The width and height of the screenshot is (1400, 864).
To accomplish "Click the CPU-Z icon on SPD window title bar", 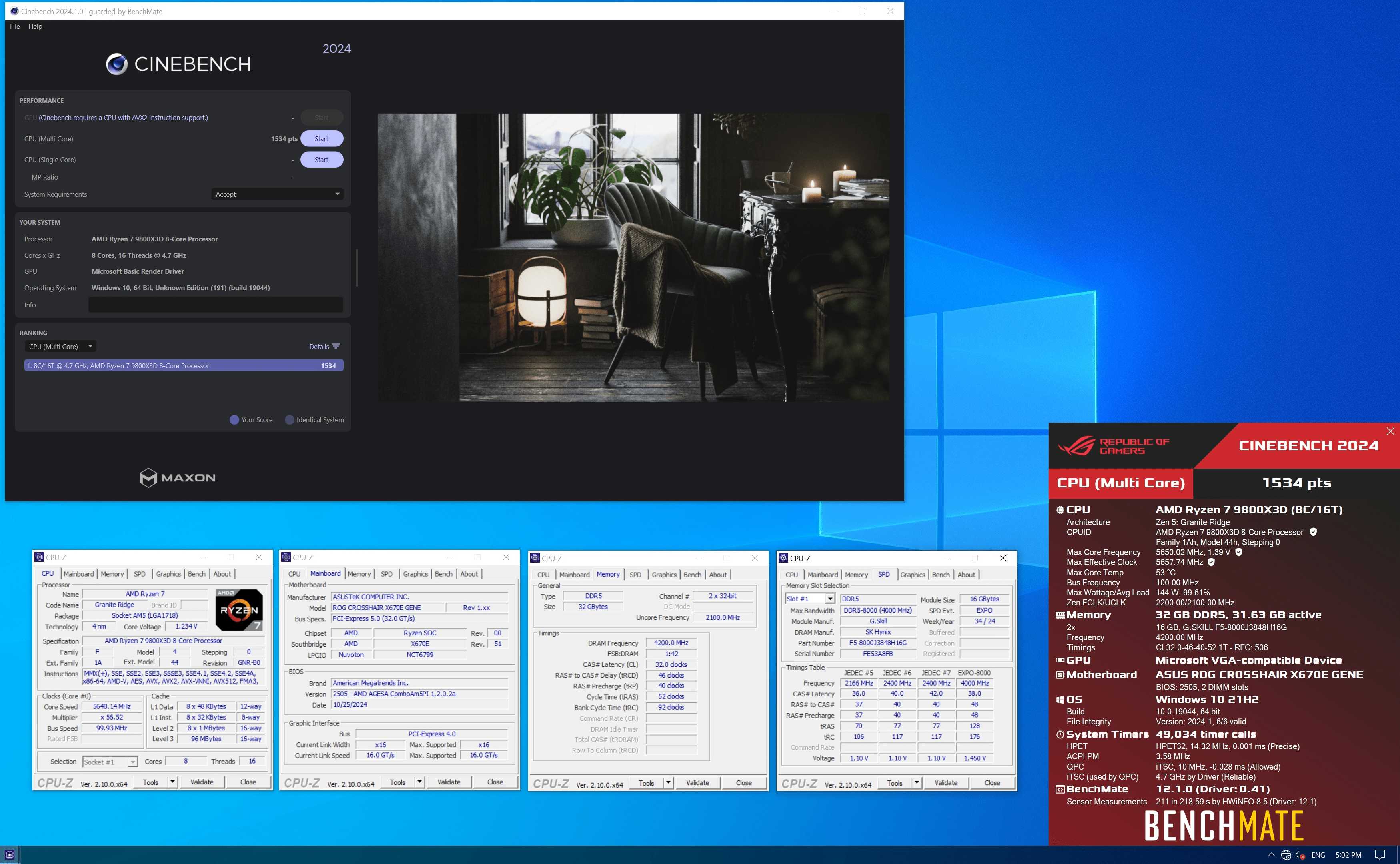I will [x=784, y=558].
